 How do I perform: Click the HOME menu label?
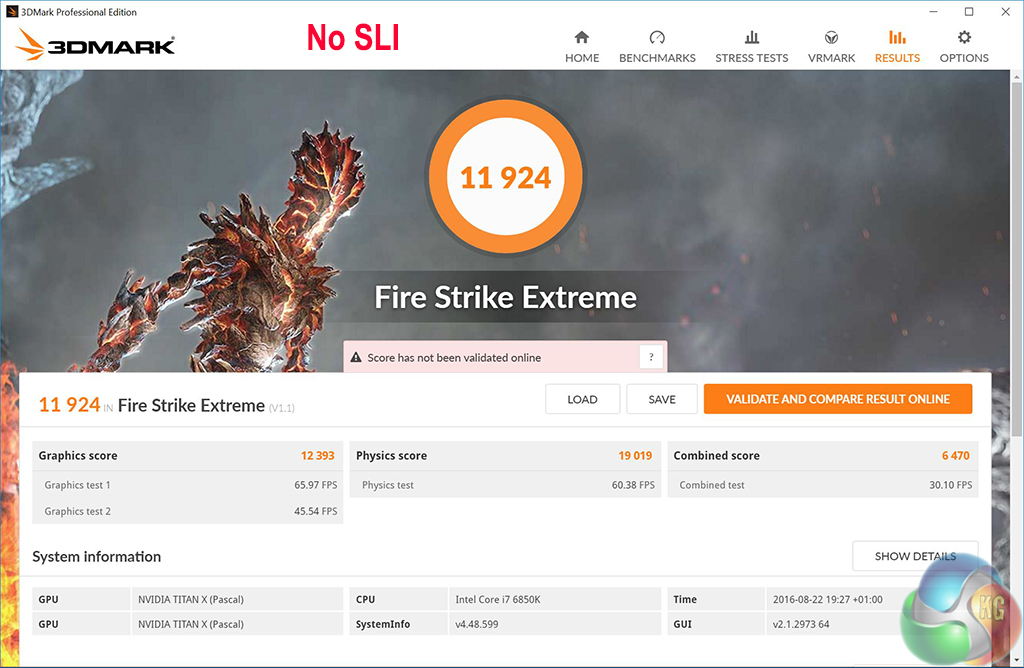pyautogui.click(x=582, y=58)
